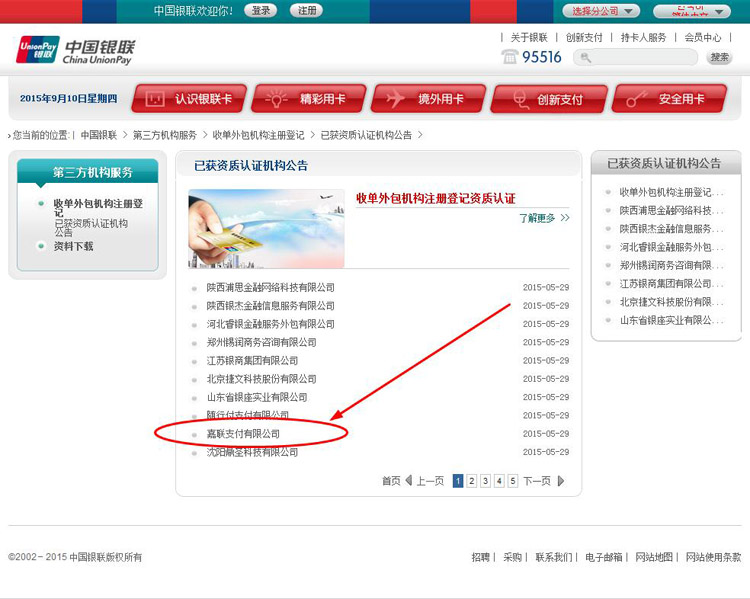Image resolution: width=750 pixels, height=599 pixels.
Task: Open 山东省银座实业有限公... in right panel
Action: pos(671,321)
